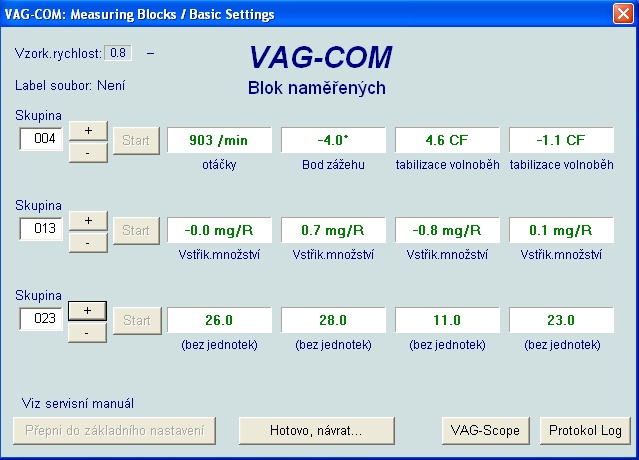Close the Measuring Blocks window
639x460 pixels.
622,14
